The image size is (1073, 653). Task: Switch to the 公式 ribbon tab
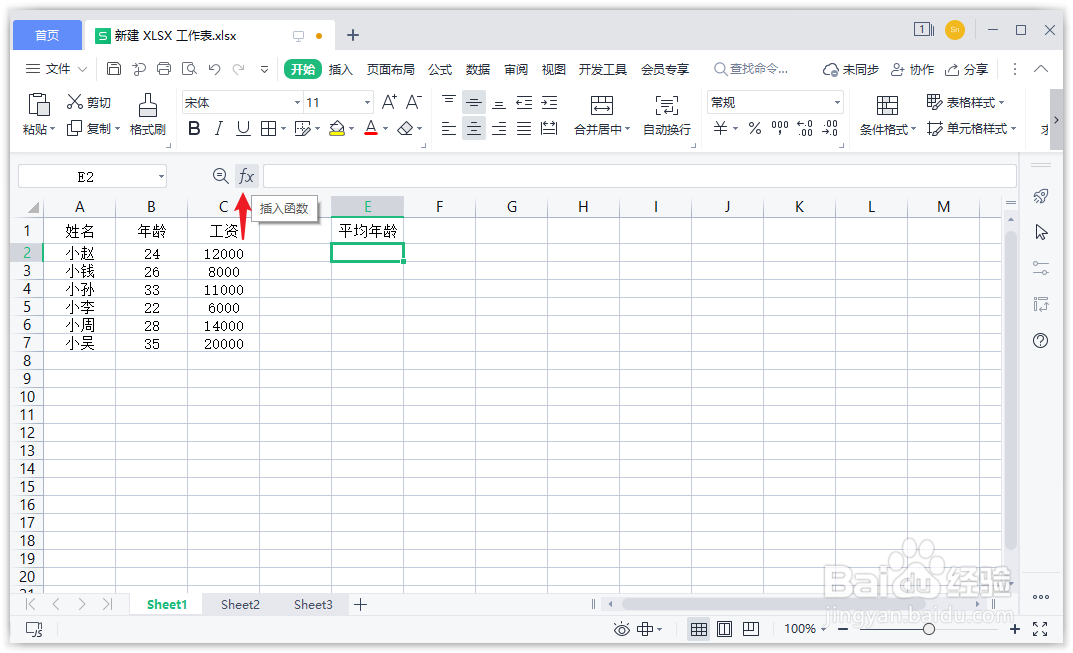point(440,69)
